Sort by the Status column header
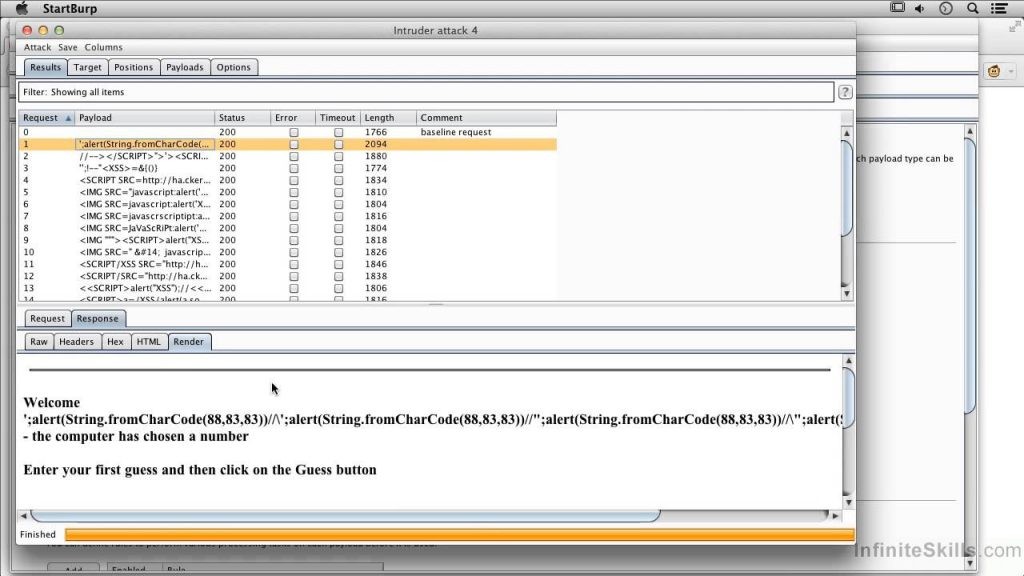This screenshot has height=576, width=1024. tap(242, 118)
